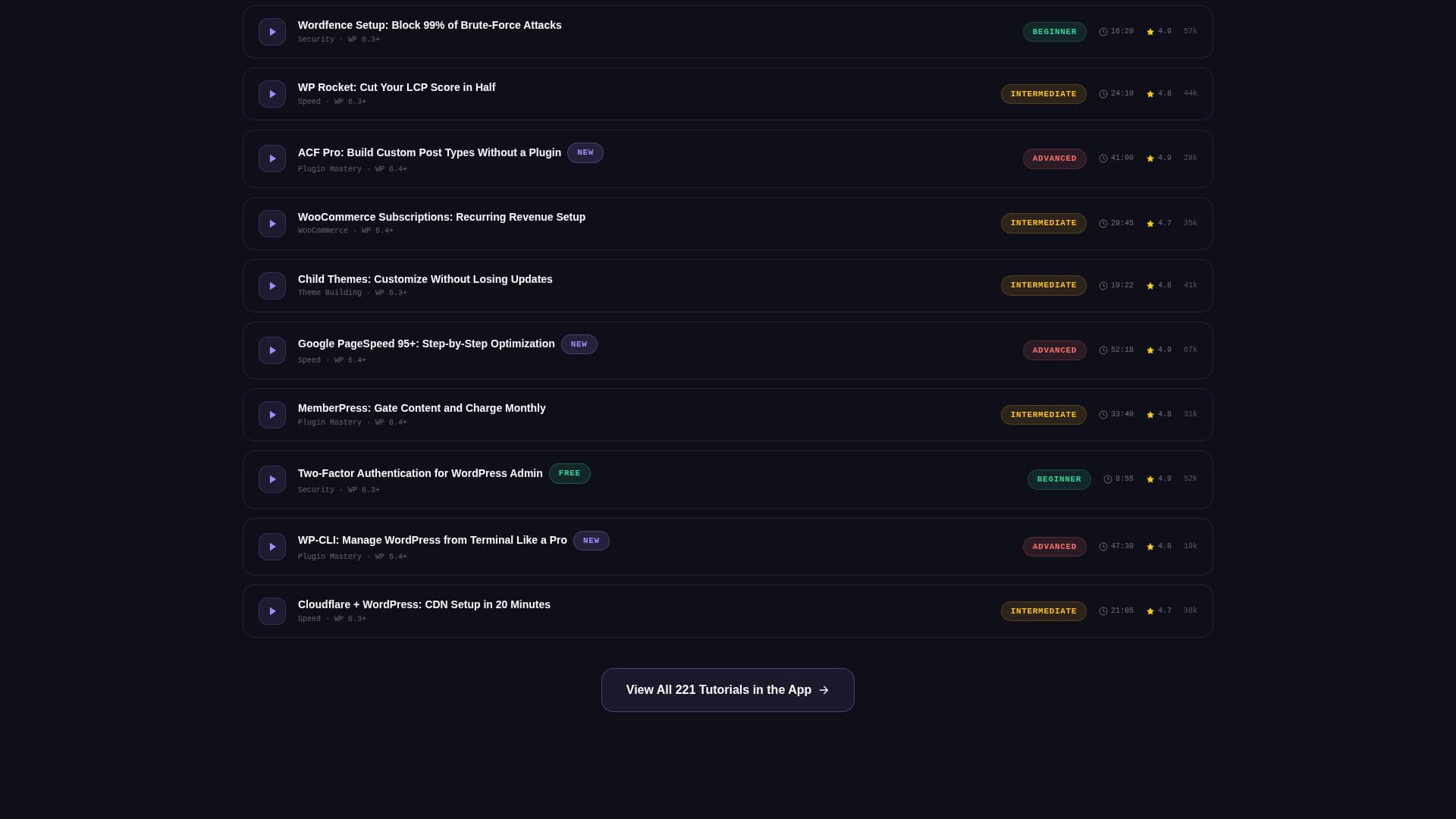The width and height of the screenshot is (1456, 819).
Task: Click View All 221 Tutorials button
Action: [727, 690]
